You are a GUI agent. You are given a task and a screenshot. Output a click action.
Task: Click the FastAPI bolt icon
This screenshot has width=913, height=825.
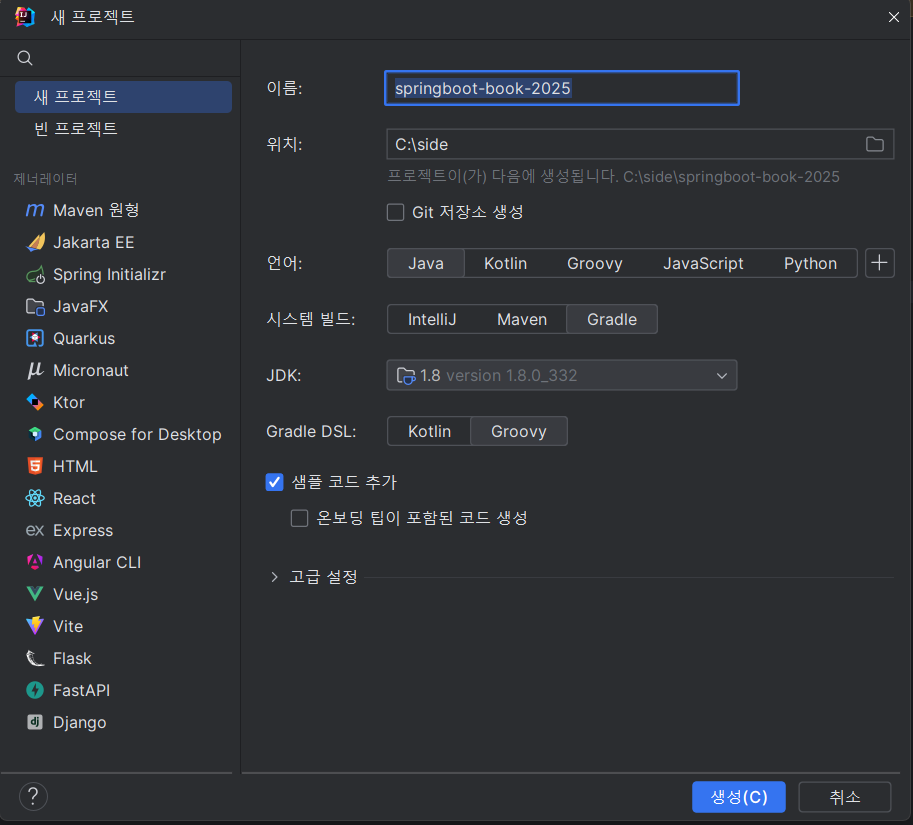click(35, 691)
